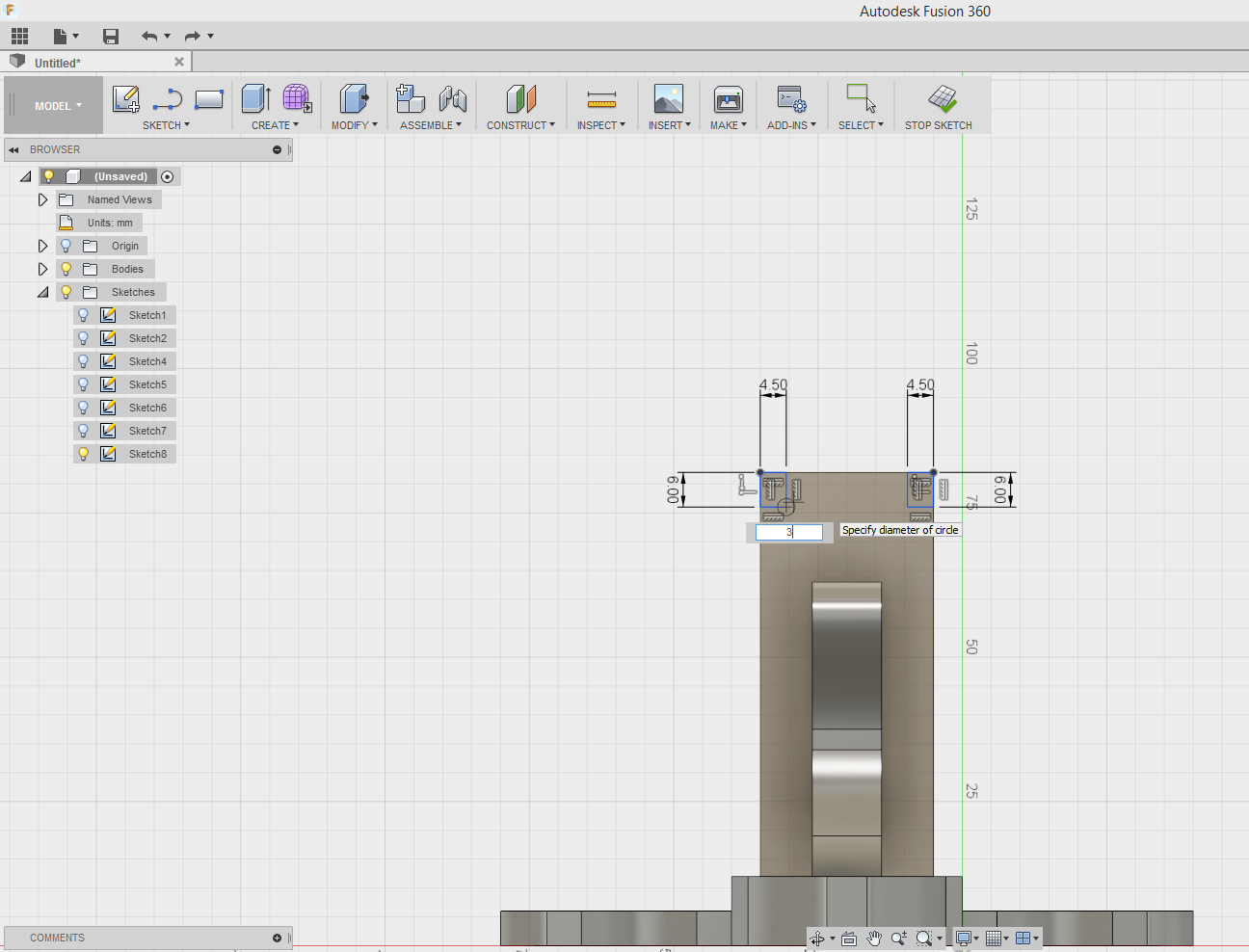
Task: Click the Insert image icon
Action: pos(669,98)
